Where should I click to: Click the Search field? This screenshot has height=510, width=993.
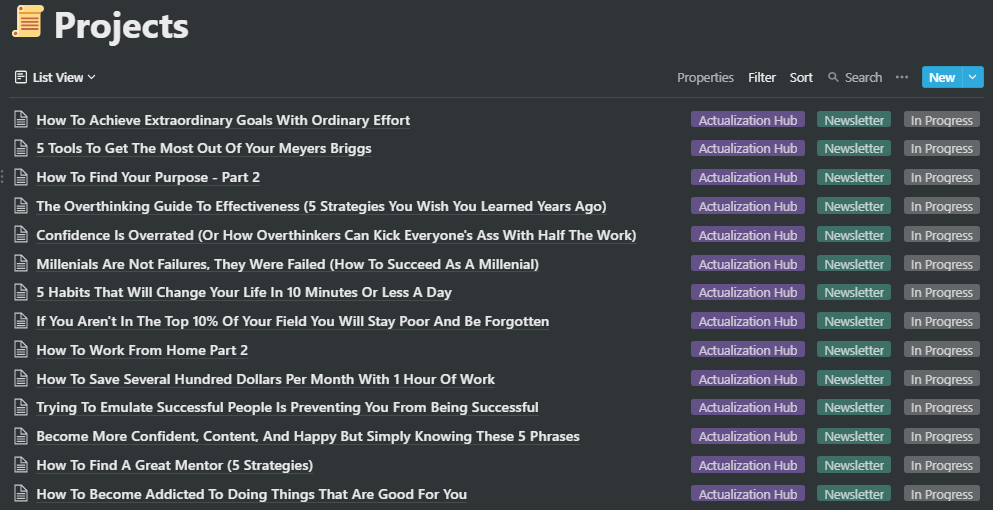click(x=855, y=77)
